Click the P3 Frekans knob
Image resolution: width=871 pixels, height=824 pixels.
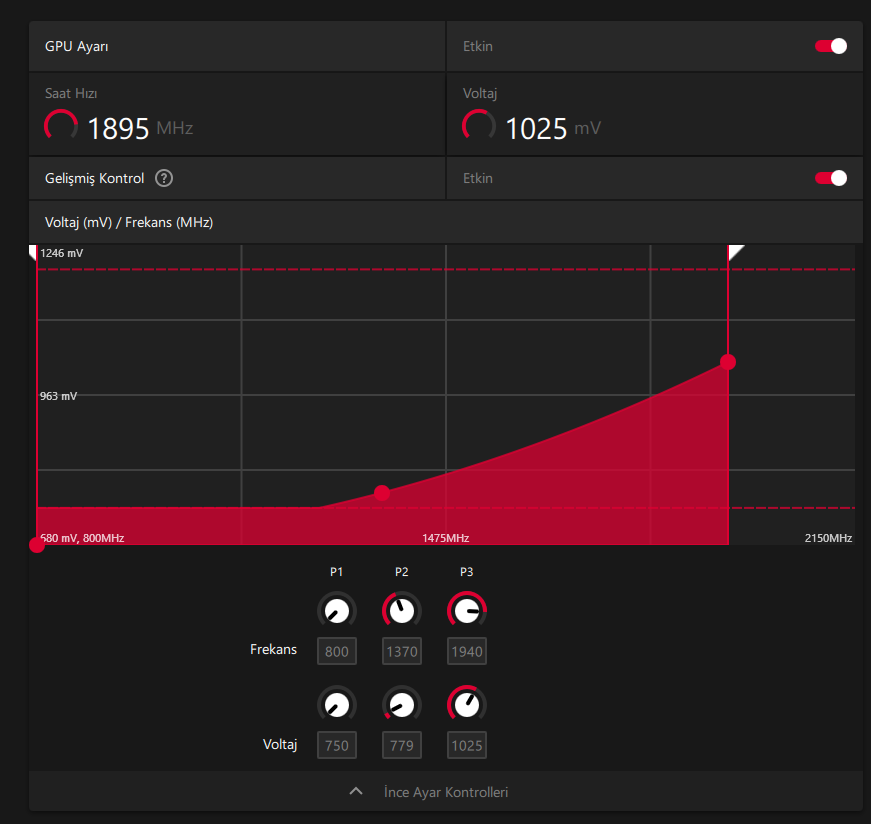click(467, 611)
